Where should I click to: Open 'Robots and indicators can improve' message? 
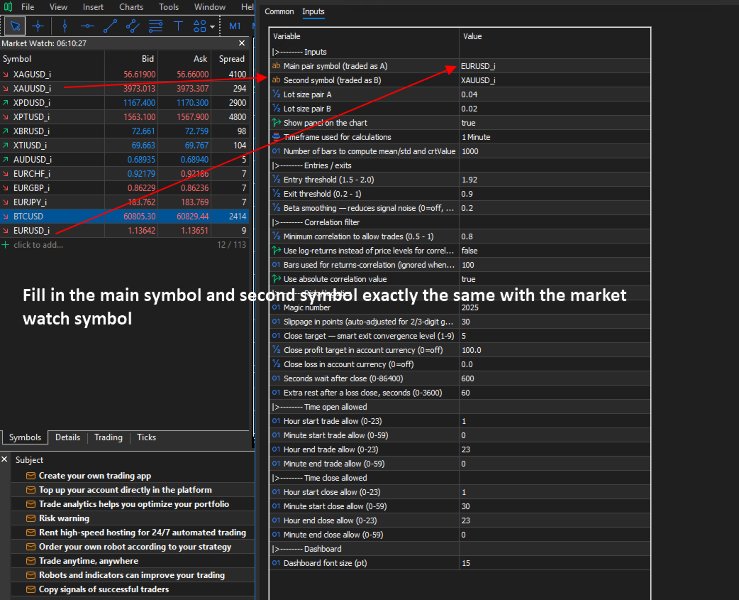point(132,575)
